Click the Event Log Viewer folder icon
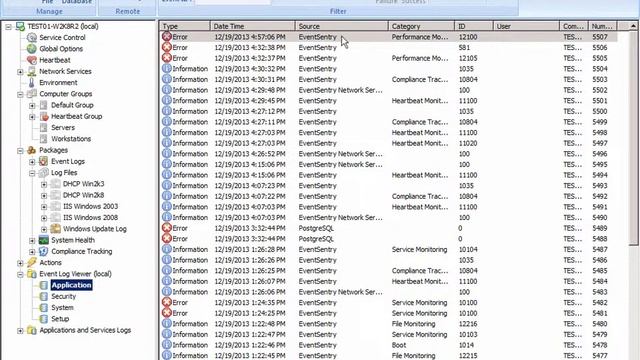Screen dimensions: 640x360 point(31,274)
